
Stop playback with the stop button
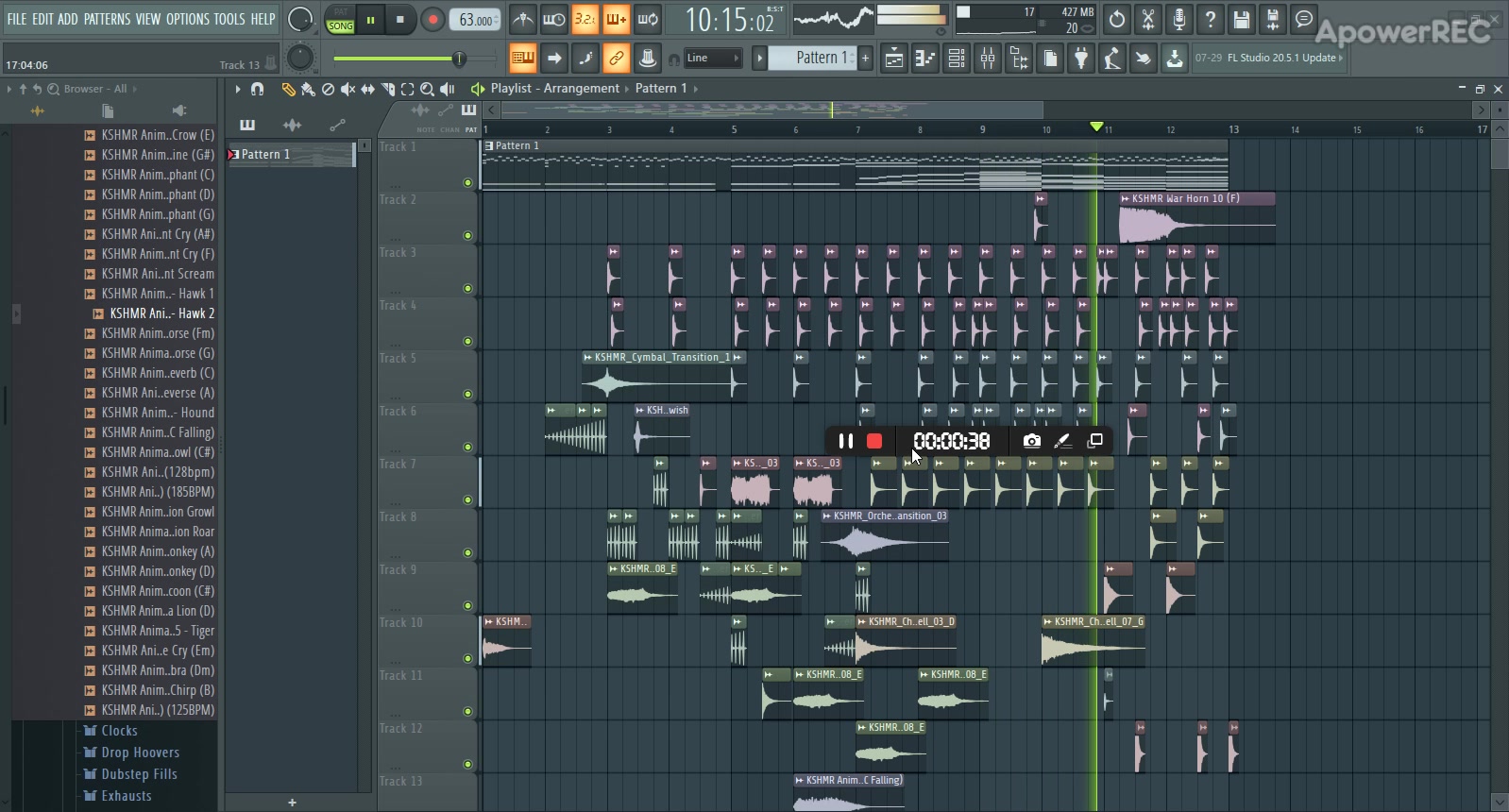click(400, 20)
